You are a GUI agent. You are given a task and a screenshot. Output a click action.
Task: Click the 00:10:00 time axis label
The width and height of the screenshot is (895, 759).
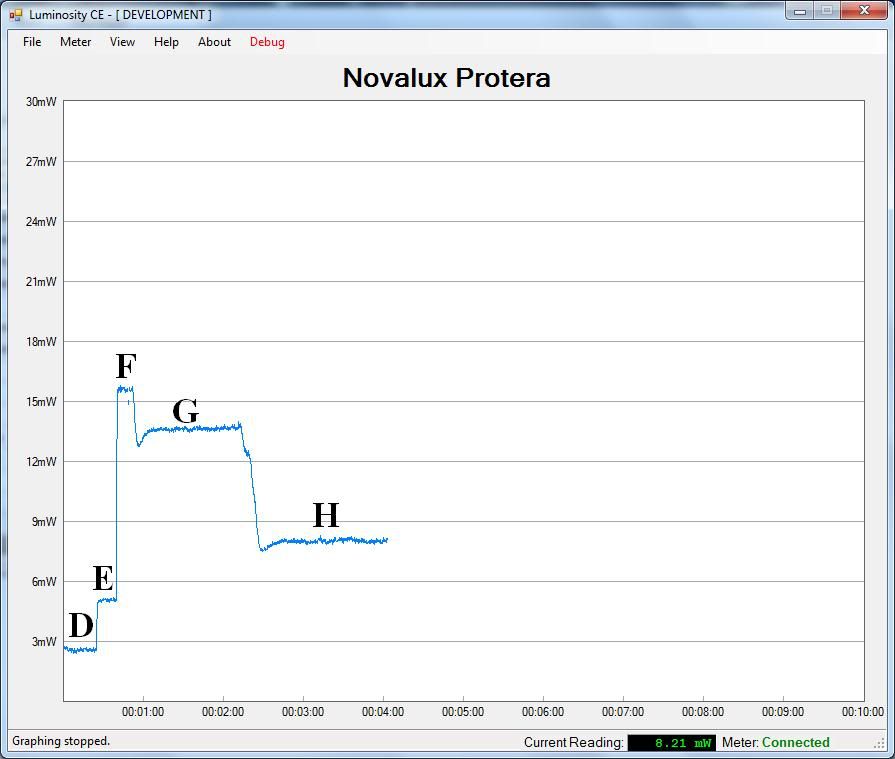point(863,712)
